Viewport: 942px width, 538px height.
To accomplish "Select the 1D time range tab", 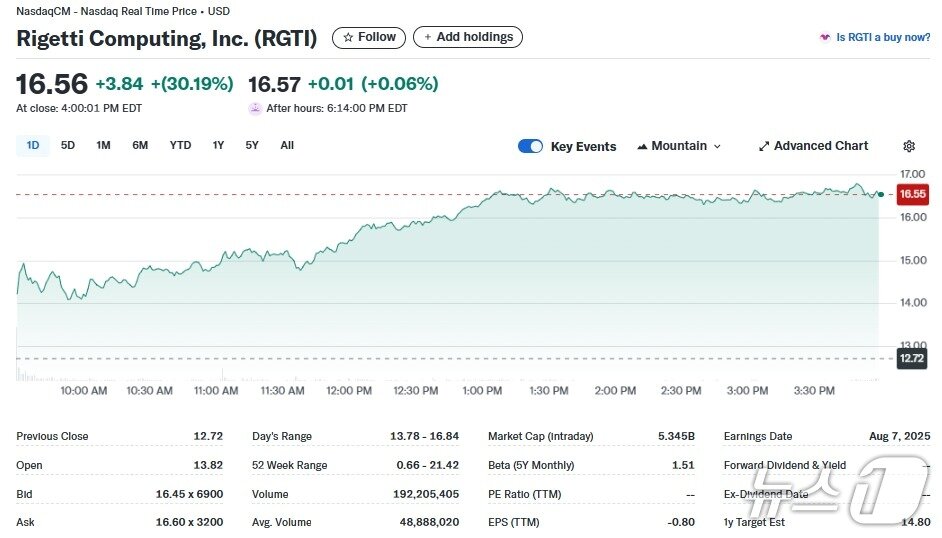I will [x=33, y=146].
